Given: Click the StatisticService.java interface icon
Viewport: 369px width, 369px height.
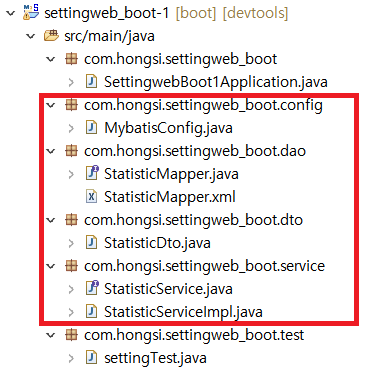Looking at the screenshot, I should click(x=92, y=288).
